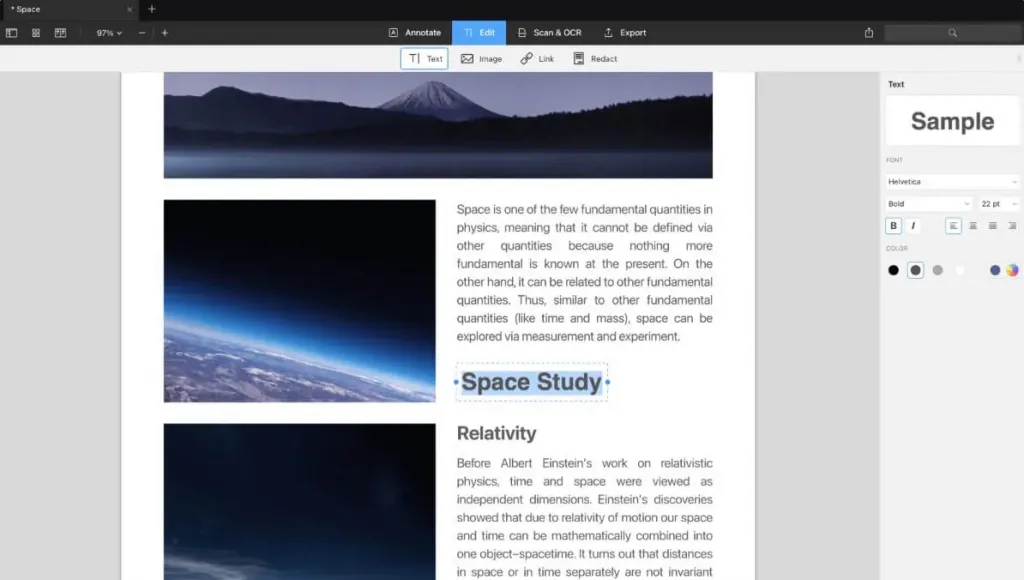Close the Space document tab

129,9
